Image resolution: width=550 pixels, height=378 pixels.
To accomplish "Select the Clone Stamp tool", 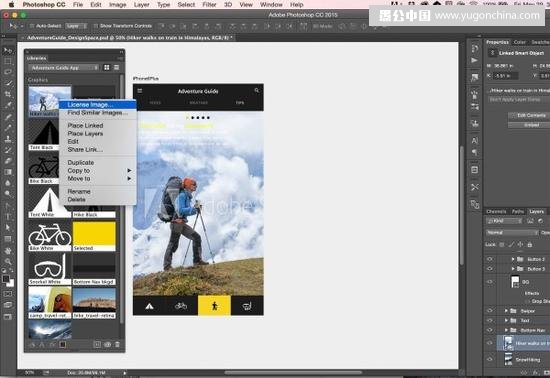I will point(8,139).
